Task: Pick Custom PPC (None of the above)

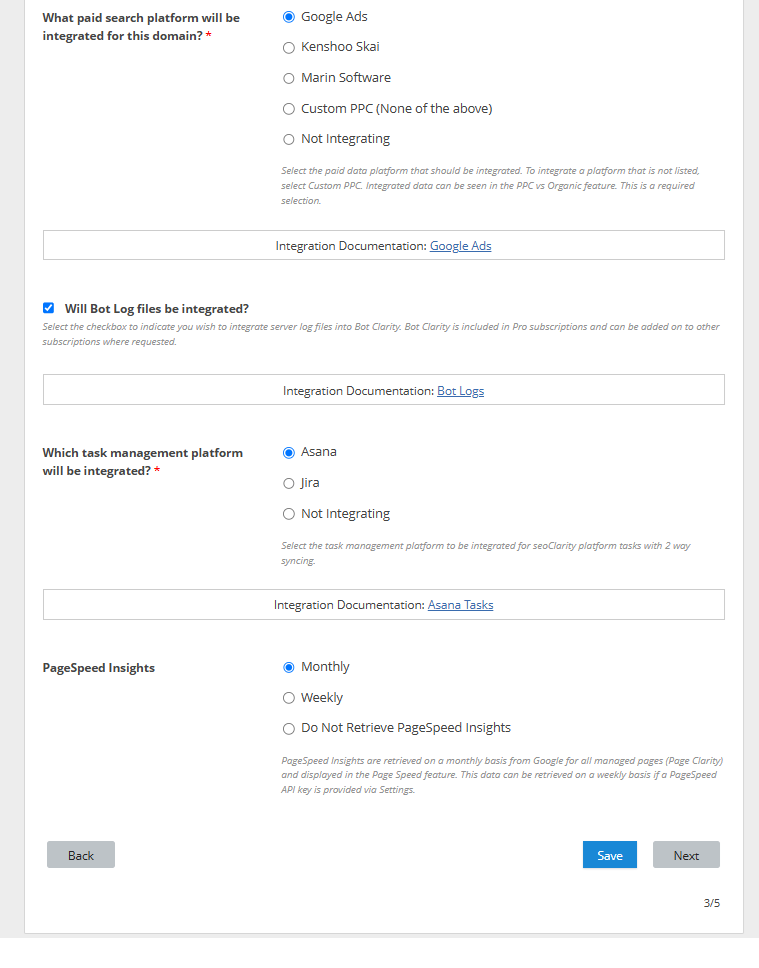Action: [289, 109]
